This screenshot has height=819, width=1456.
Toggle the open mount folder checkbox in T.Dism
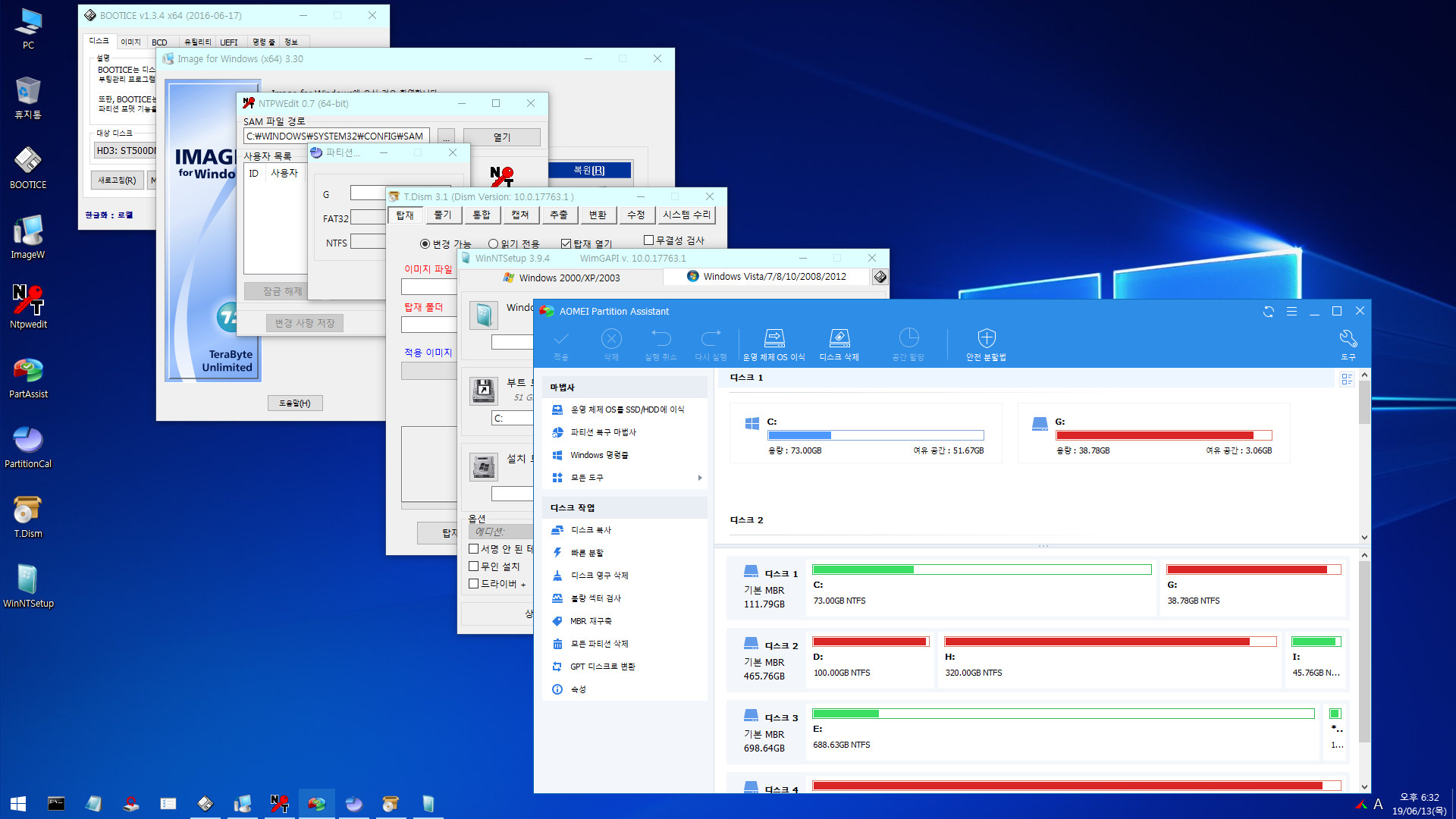[566, 243]
